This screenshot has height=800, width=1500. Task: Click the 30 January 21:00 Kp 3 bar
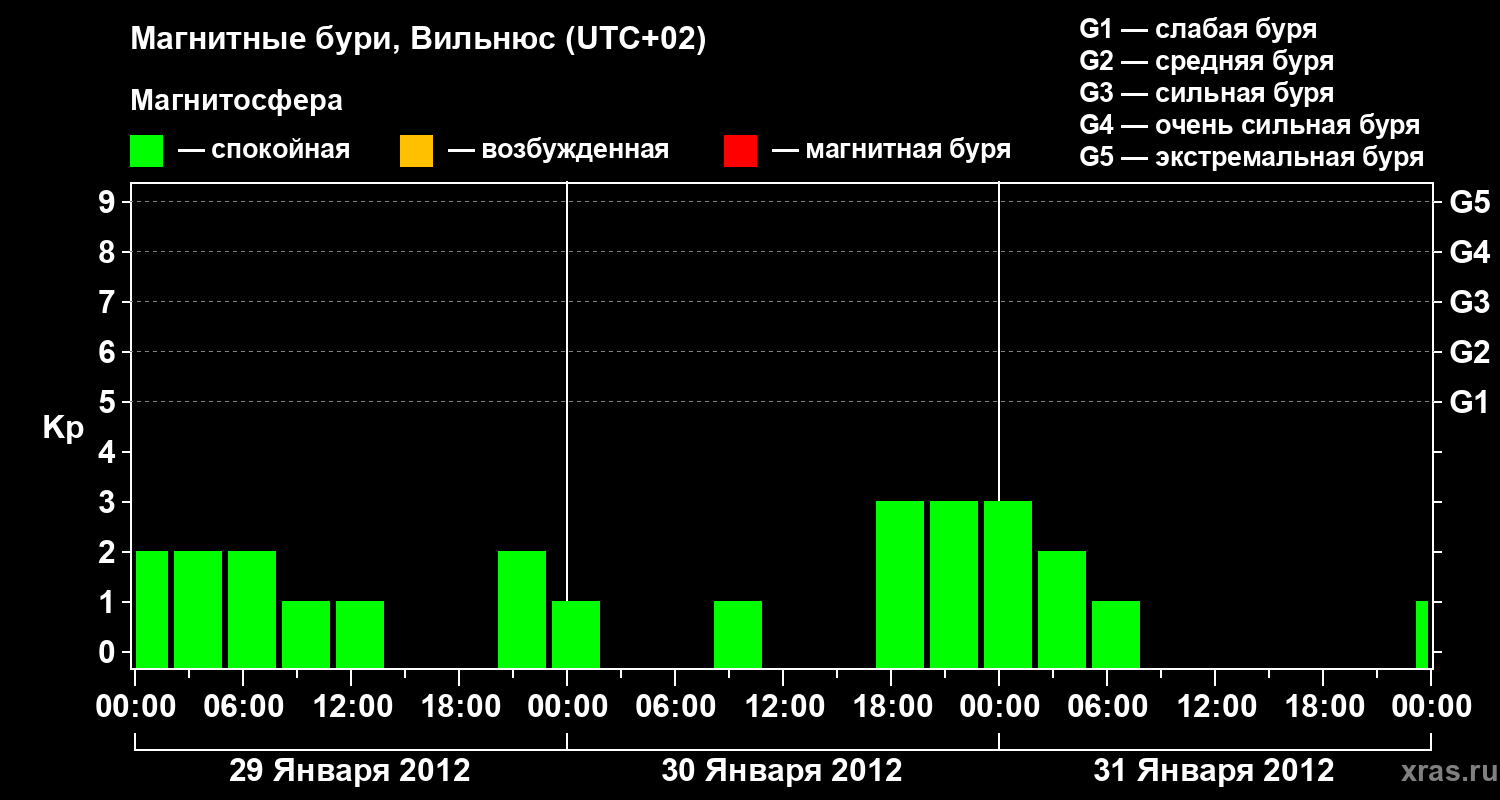pos(954,584)
